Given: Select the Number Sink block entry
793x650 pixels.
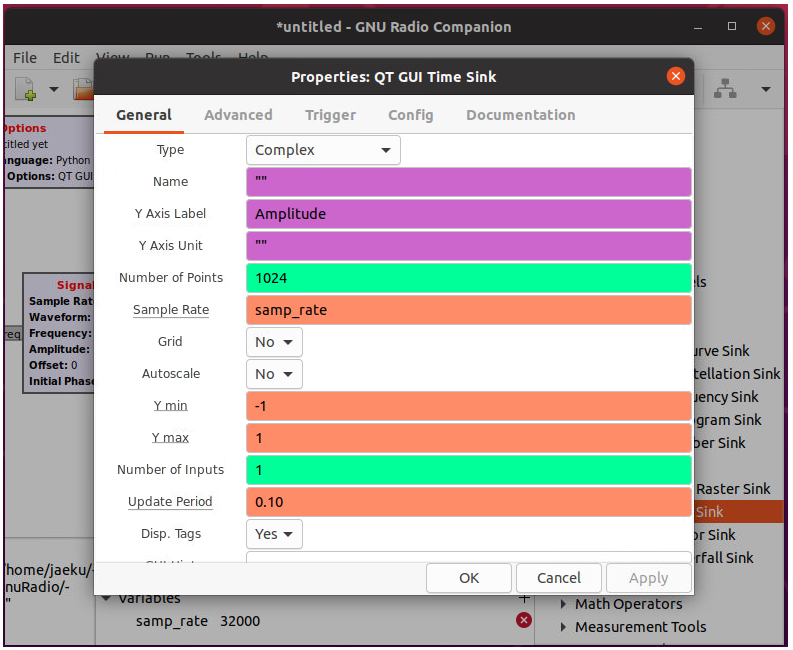Looking at the screenshot, I should point(719,443).
